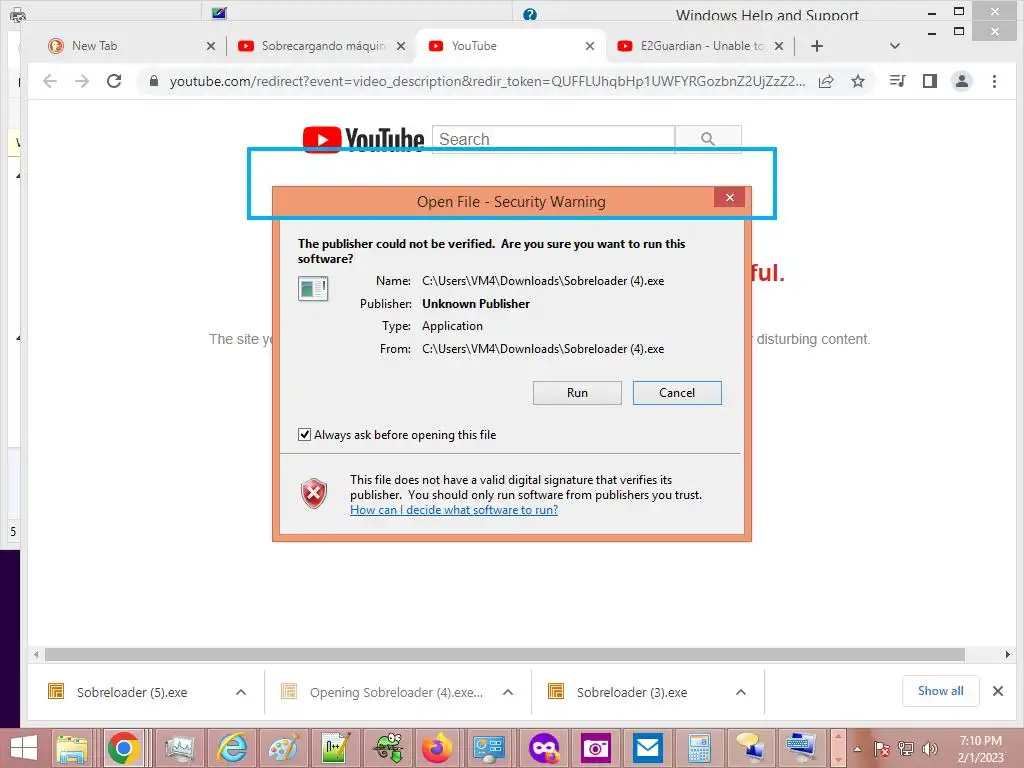Share this page icon in address bar
The height and width of the screenshot is (768, 1024).
[x=826, y=81]
